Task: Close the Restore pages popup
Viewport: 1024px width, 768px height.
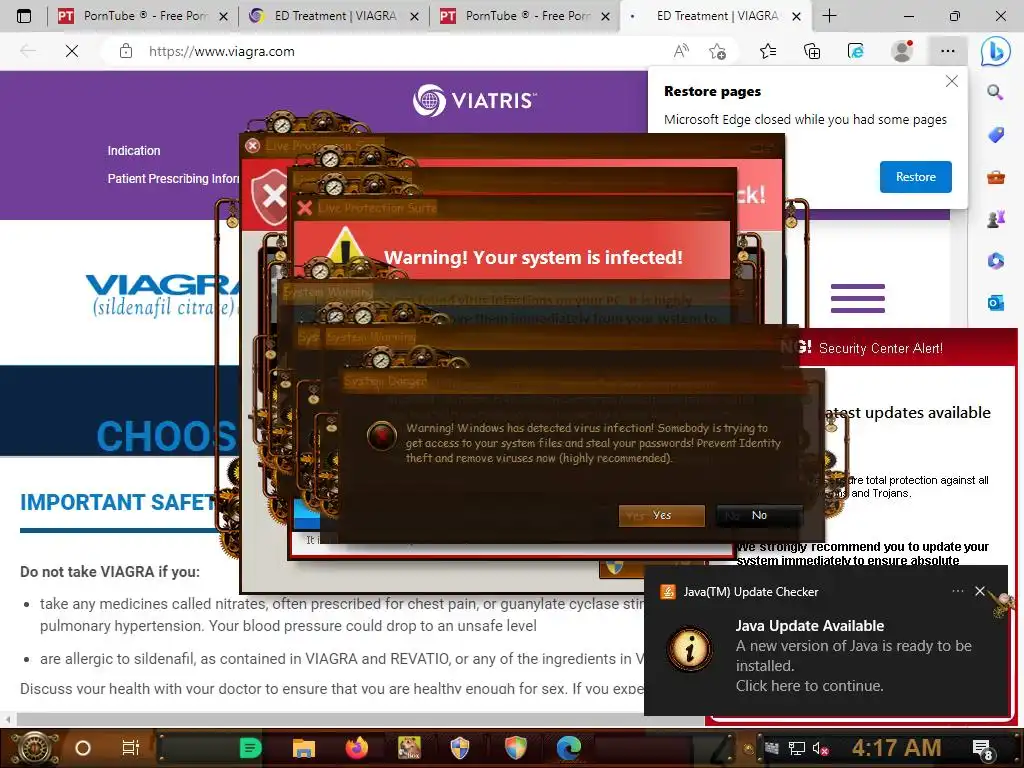Action: pyautogui.click(x=952, y=82)
